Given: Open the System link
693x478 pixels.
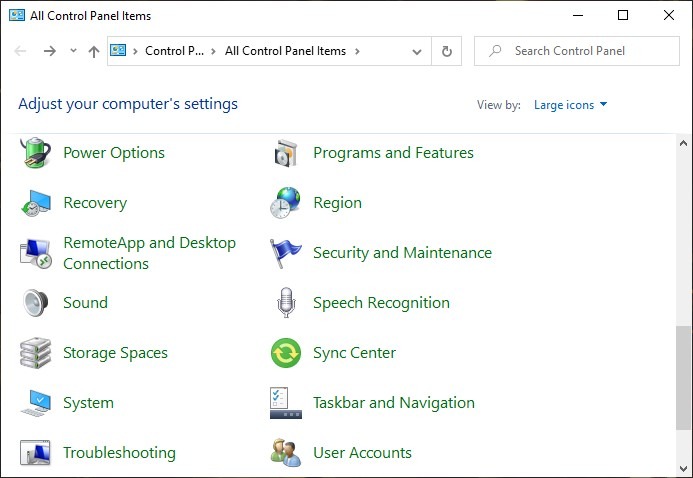Looking at the screenshot, I should tap(88, 403).
